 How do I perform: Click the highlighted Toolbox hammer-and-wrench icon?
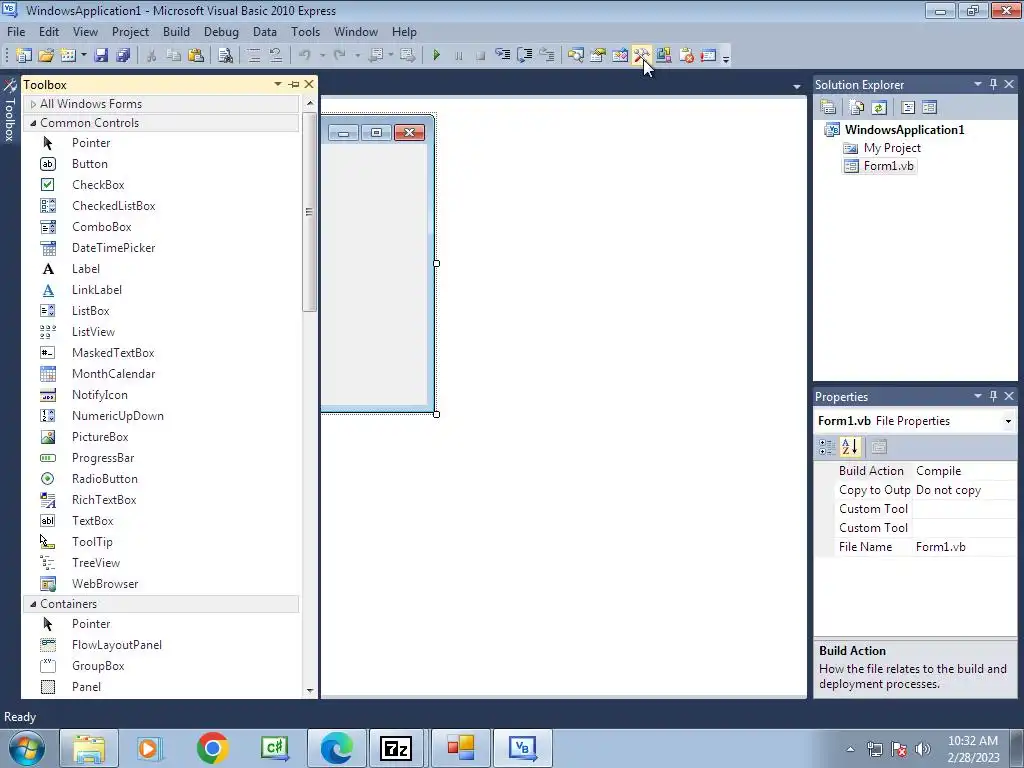point(641,56)
